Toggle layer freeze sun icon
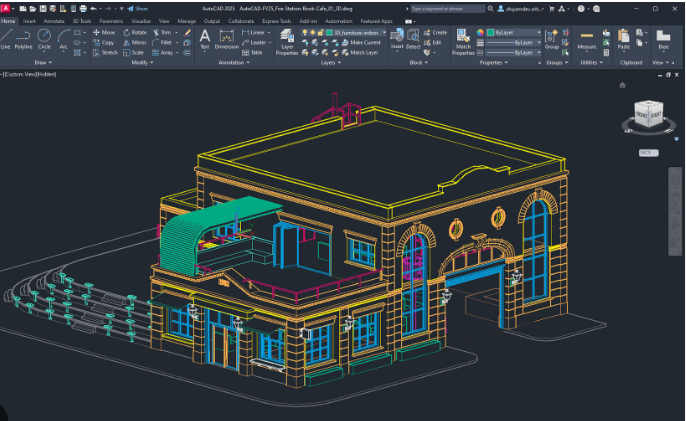The height and width of the screenshot is (421, 686). tap(313, 32)
